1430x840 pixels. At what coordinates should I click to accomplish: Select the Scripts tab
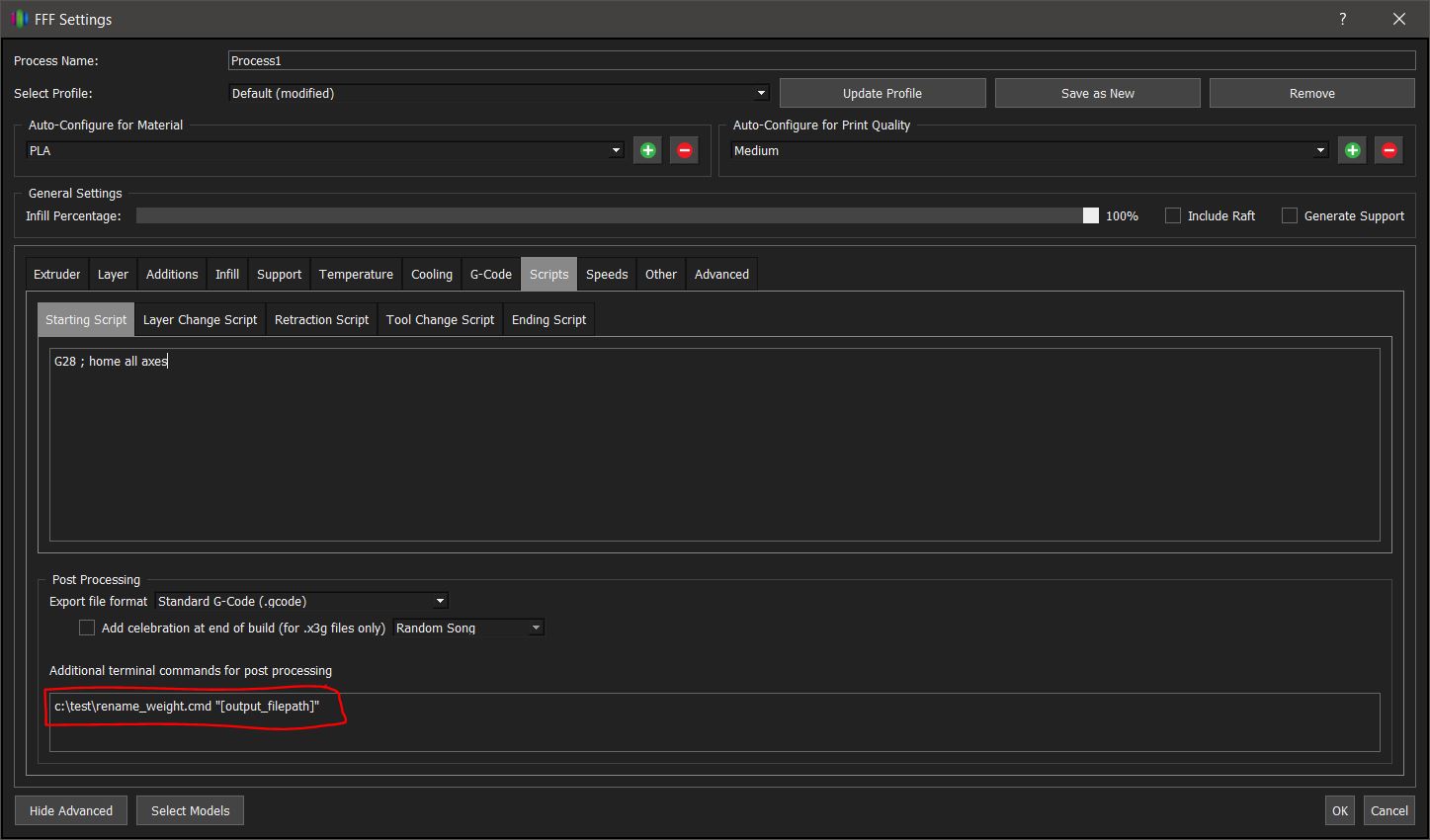(x=549, y=274)
